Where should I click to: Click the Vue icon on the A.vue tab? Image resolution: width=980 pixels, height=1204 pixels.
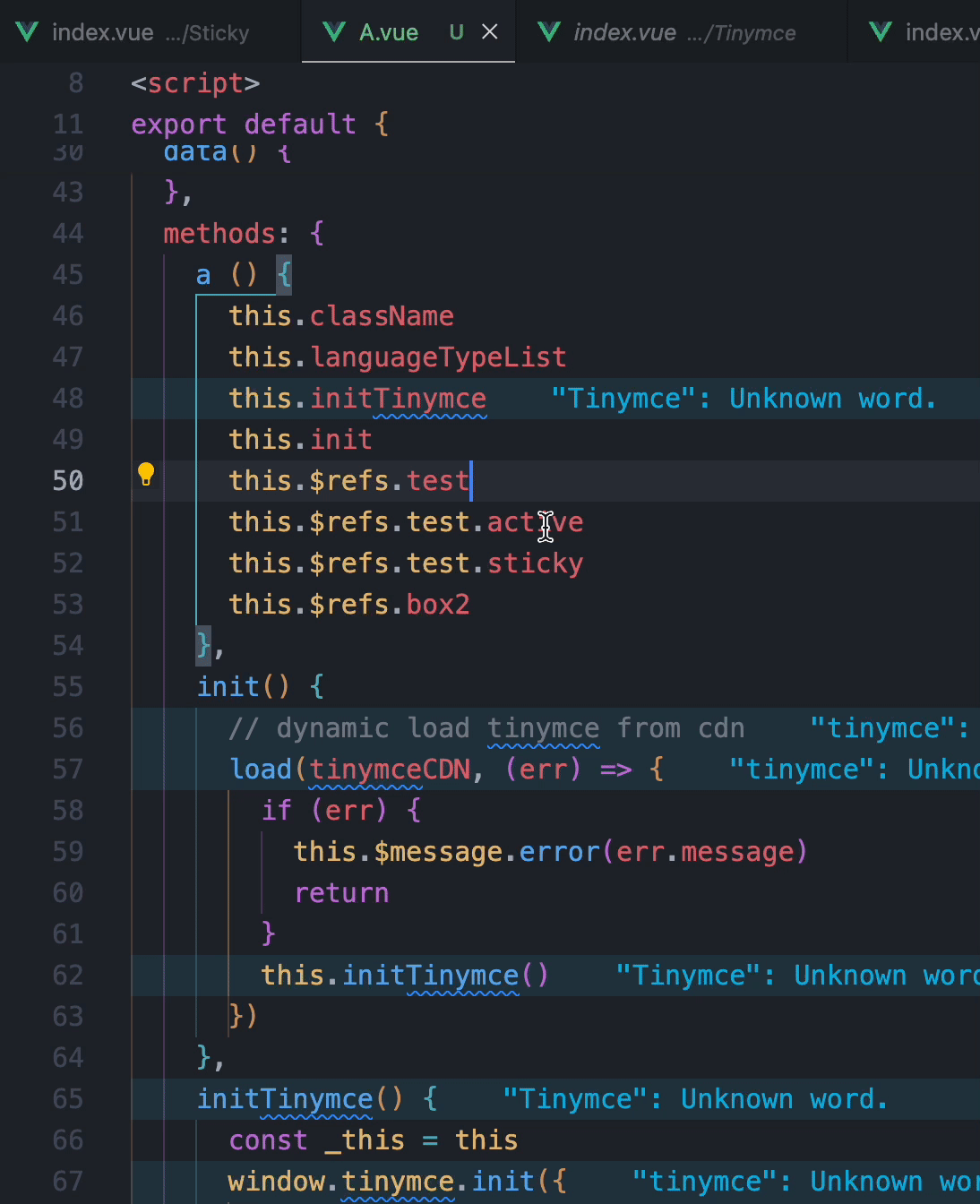click(334, 32)
